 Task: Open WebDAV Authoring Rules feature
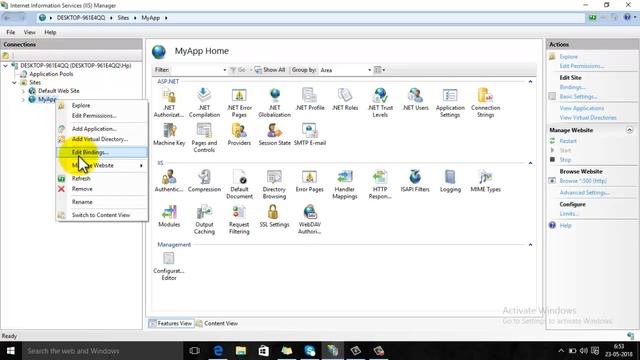(x=310, y=219)
